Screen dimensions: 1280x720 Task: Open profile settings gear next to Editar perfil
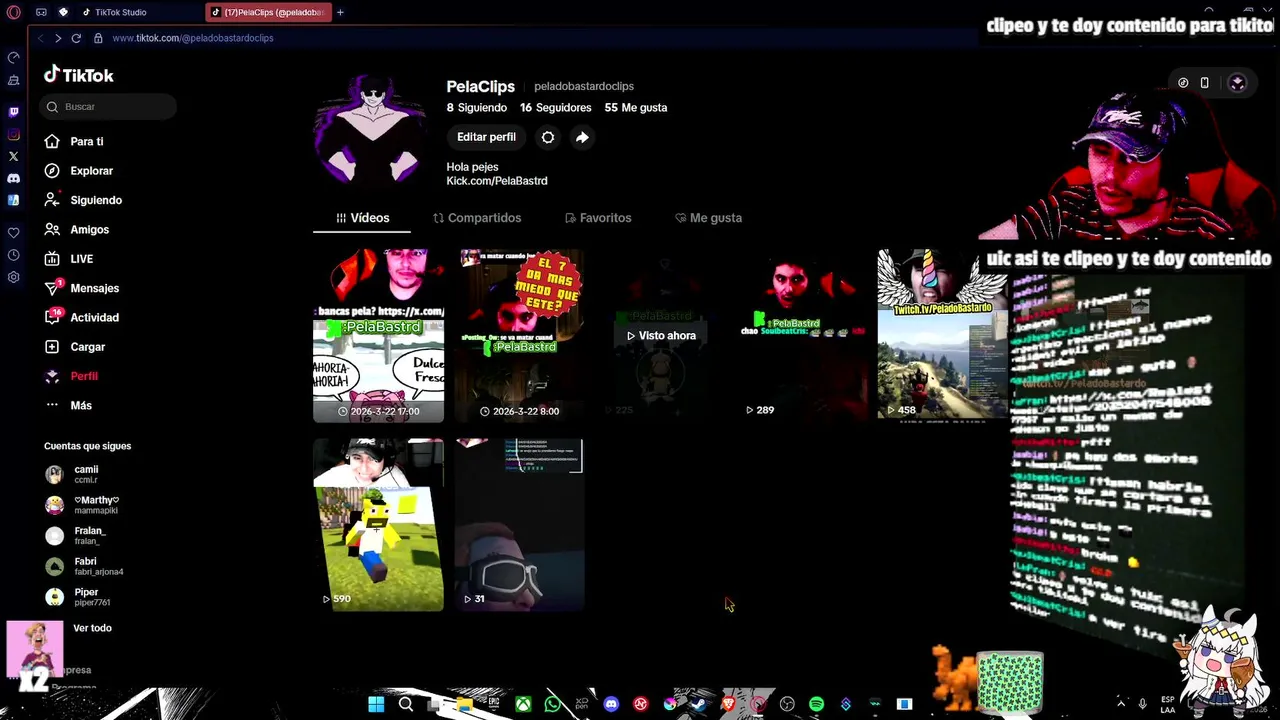pyautogui.click(x=548, y=137)
